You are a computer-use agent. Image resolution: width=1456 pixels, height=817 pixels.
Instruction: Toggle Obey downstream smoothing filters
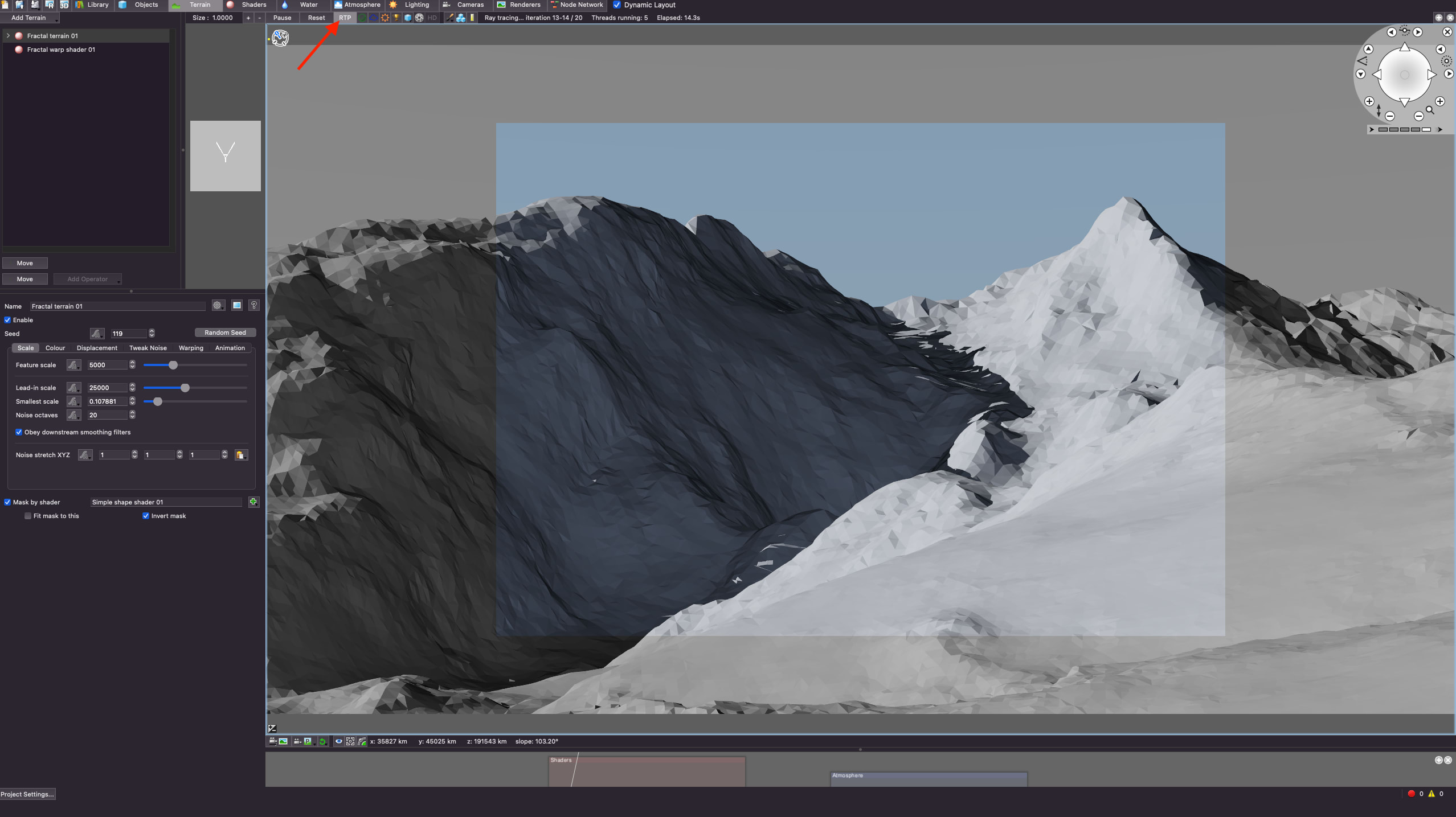(19, 432)
